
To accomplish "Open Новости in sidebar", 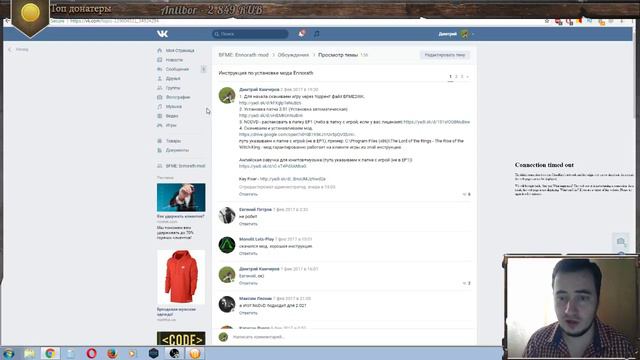I will tap(174, 60).
